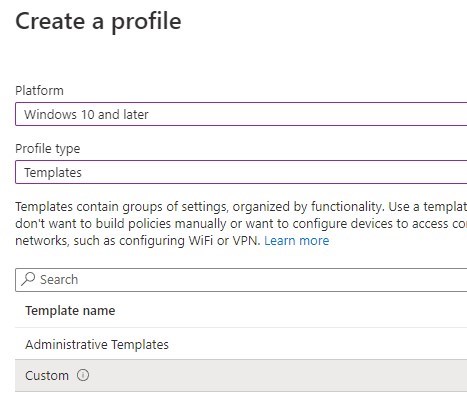Select the Custom template row
Image resolution: width=467 pixels, height=398 pixels.
coord(241,375)
